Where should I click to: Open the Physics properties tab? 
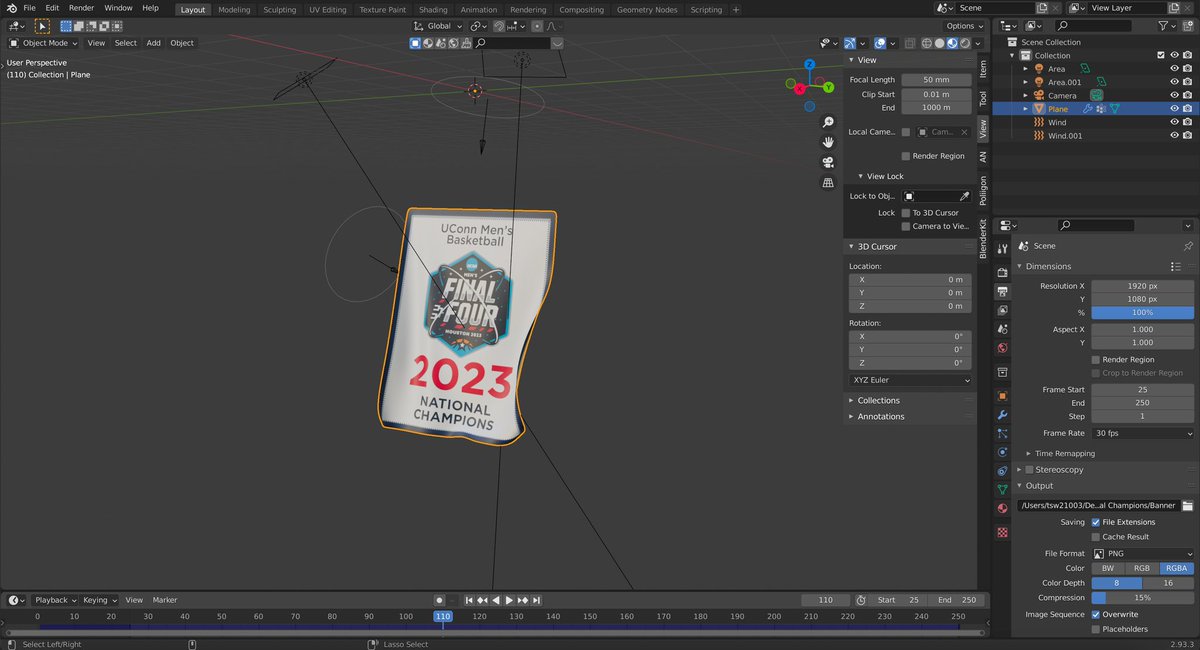pyautogui.click(x=1002, y=452)
